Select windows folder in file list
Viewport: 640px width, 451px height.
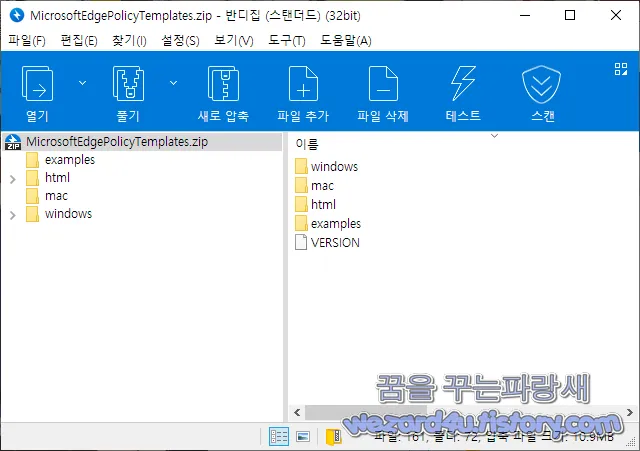point(334,167)
